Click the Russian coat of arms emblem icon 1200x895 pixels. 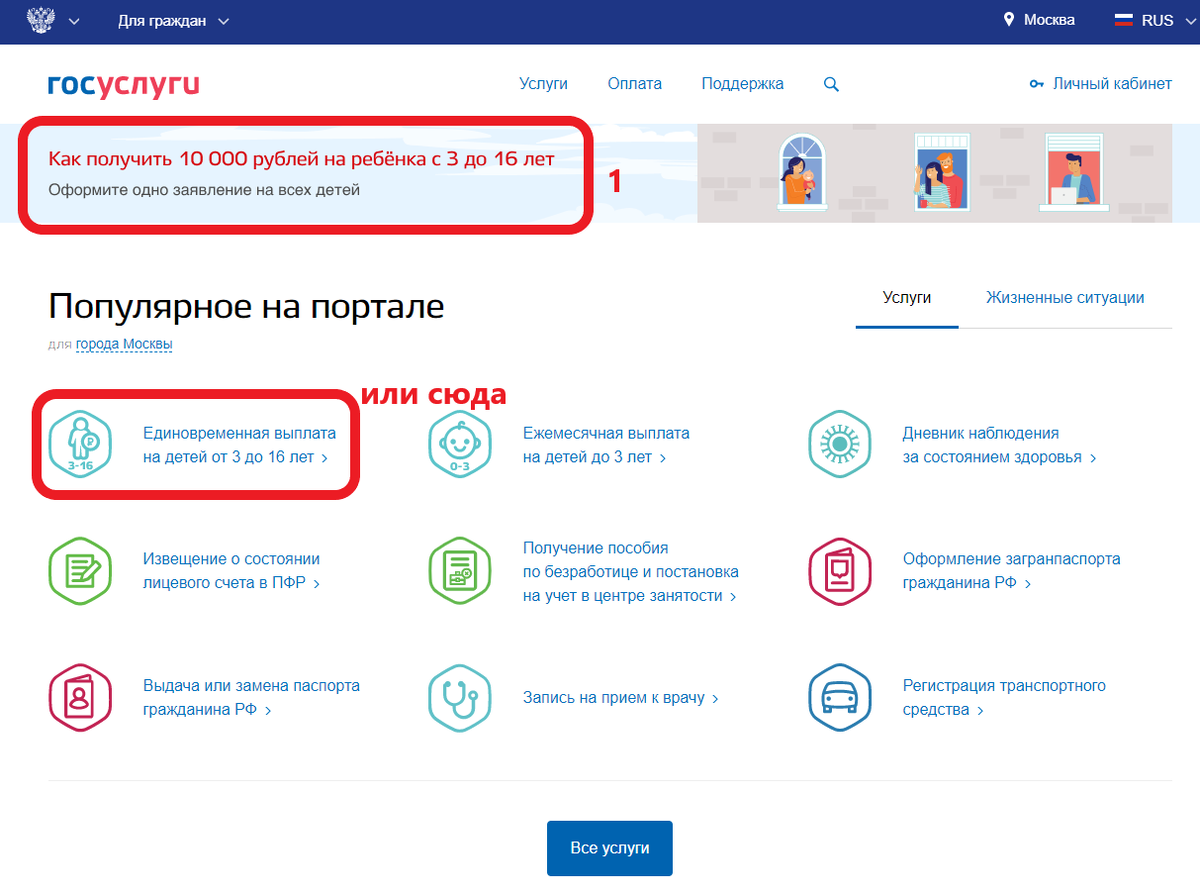coord(40,20)
